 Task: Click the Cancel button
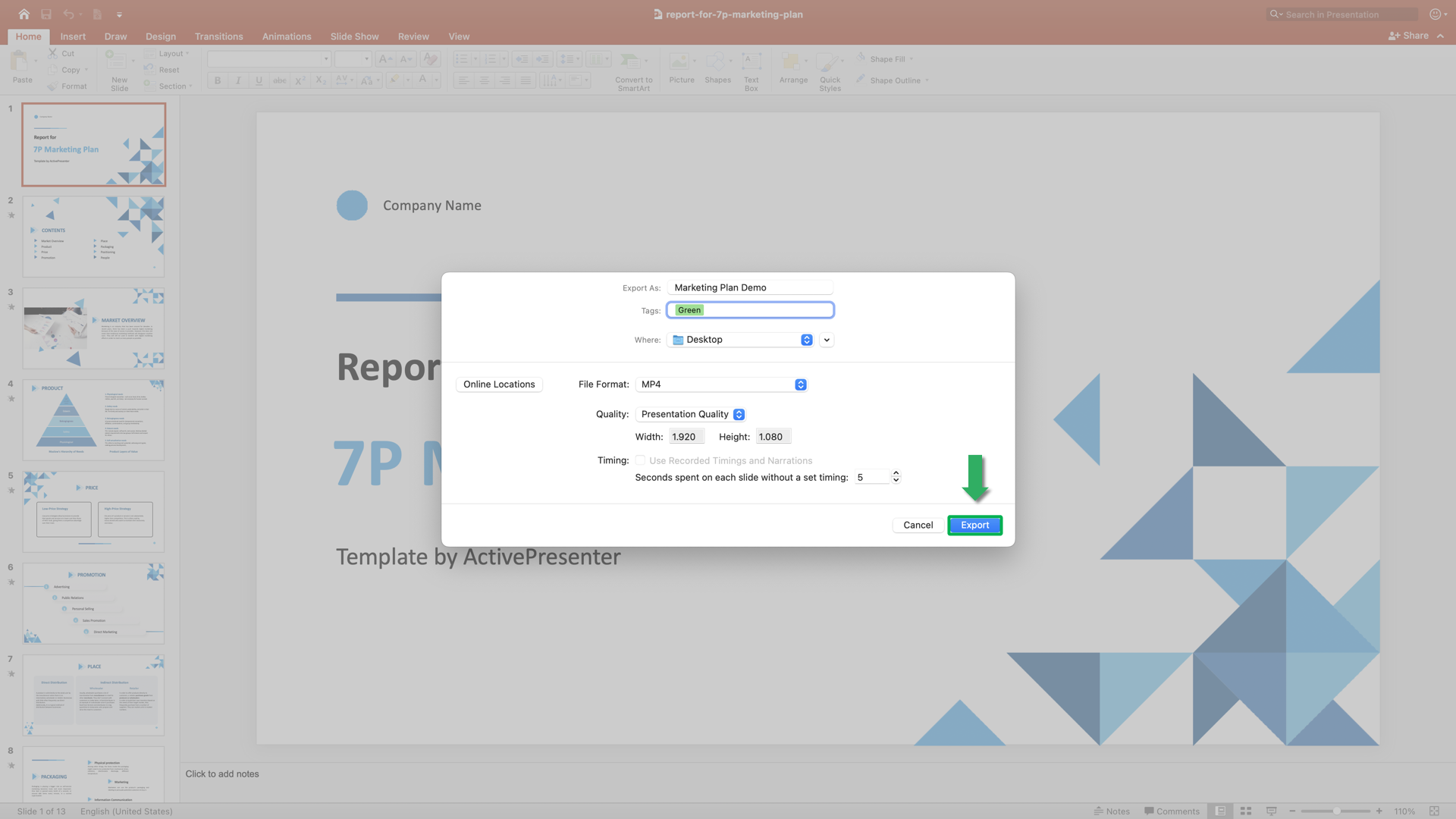click(918, 524)
